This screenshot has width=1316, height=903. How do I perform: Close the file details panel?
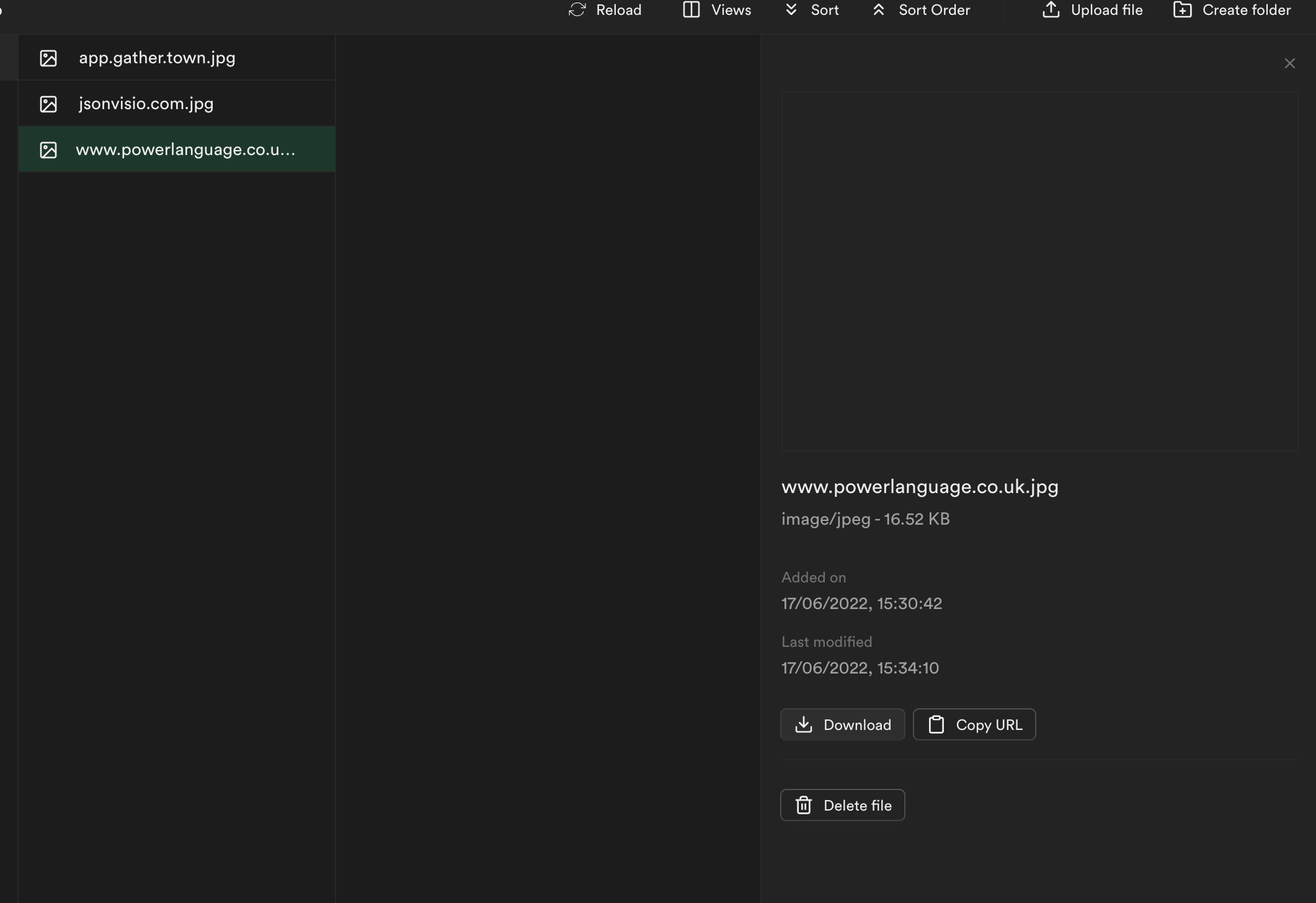pyautogui.click(x=1289, y=63)
